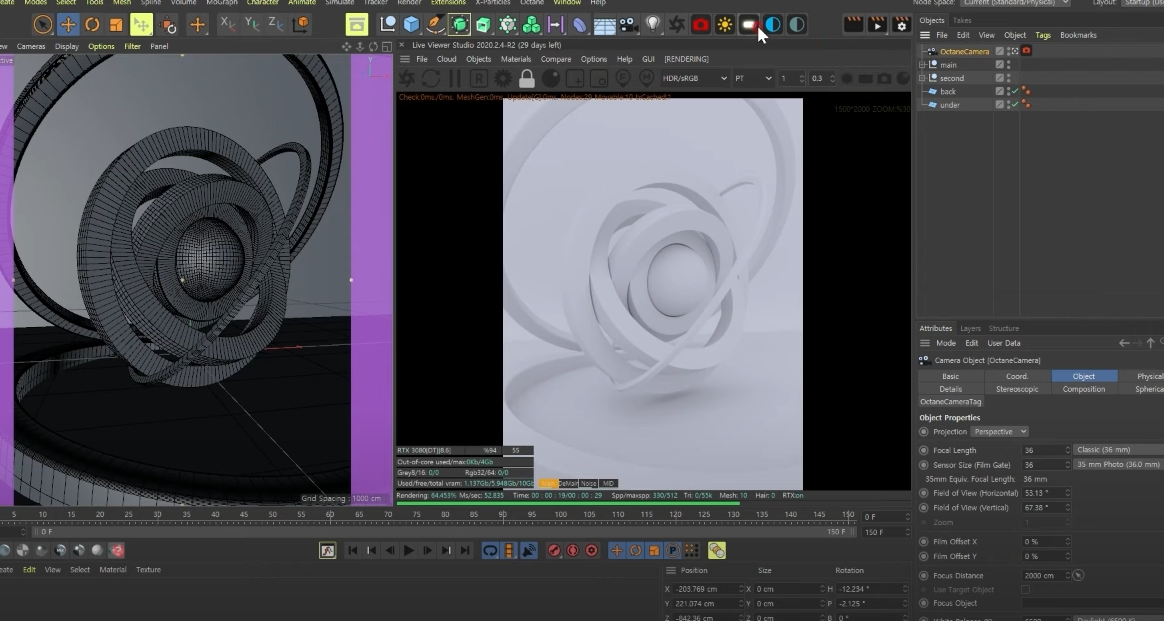
Task: Click the Focal Length value field
Action: (x=1042, y=450)
